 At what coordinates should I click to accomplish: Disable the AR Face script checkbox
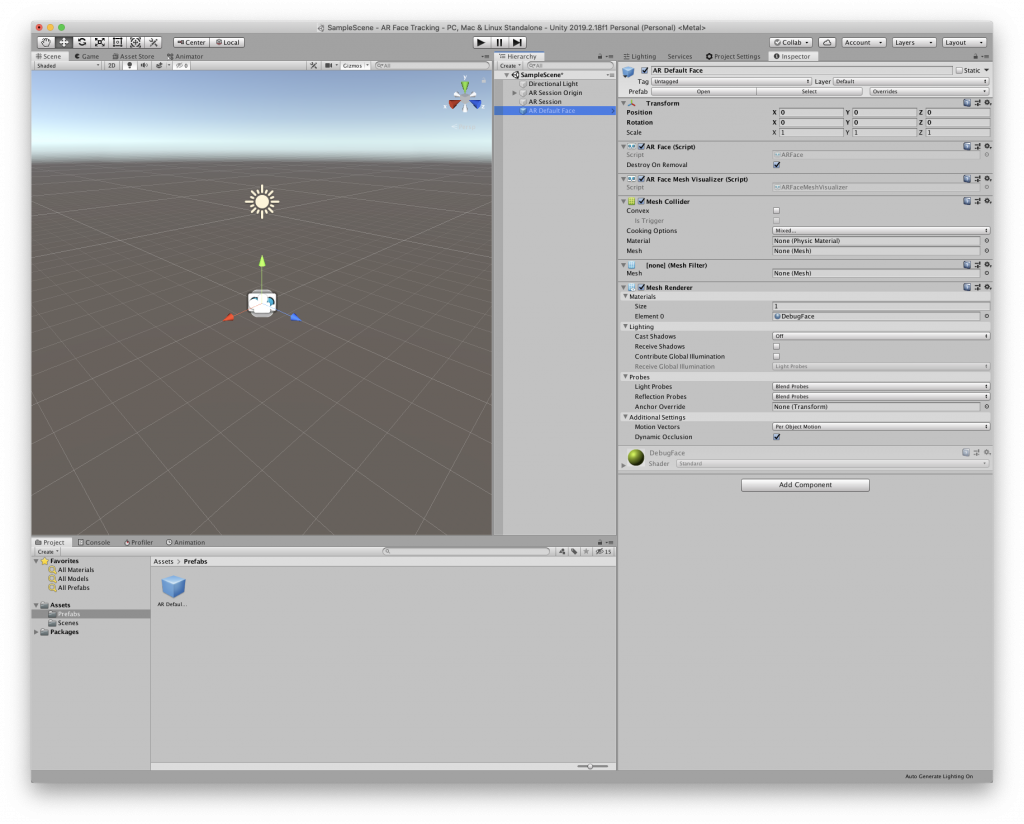641,147
